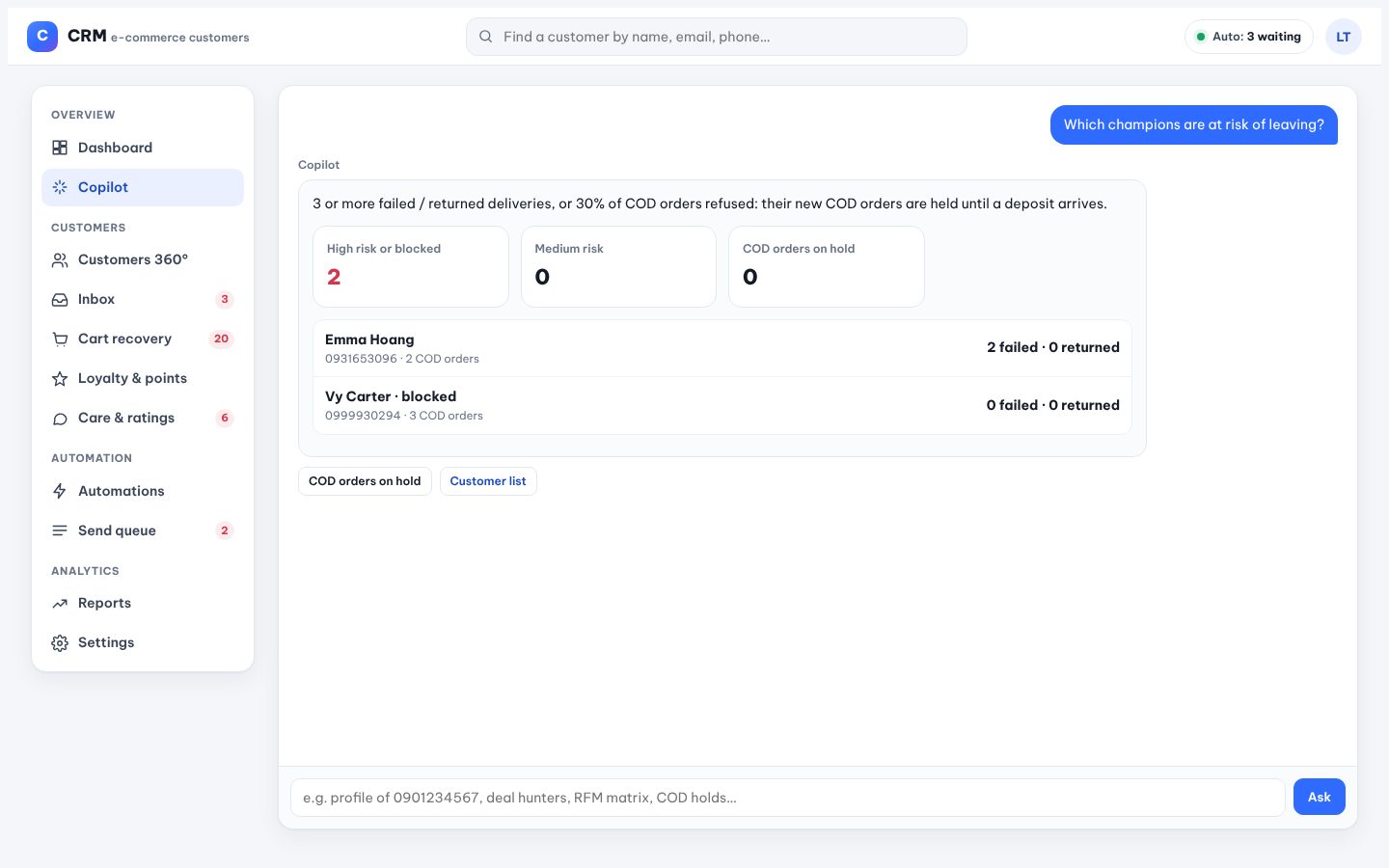Go to Settings in the sidebar

point(143,642)
